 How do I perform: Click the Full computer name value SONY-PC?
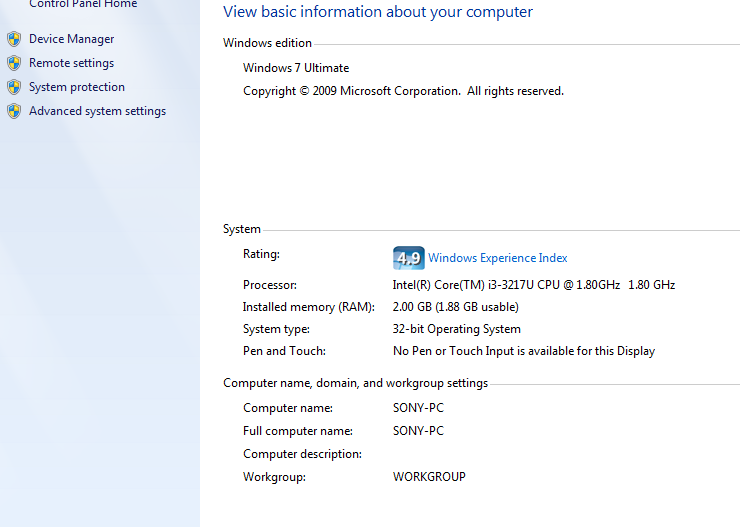[418, 431]
